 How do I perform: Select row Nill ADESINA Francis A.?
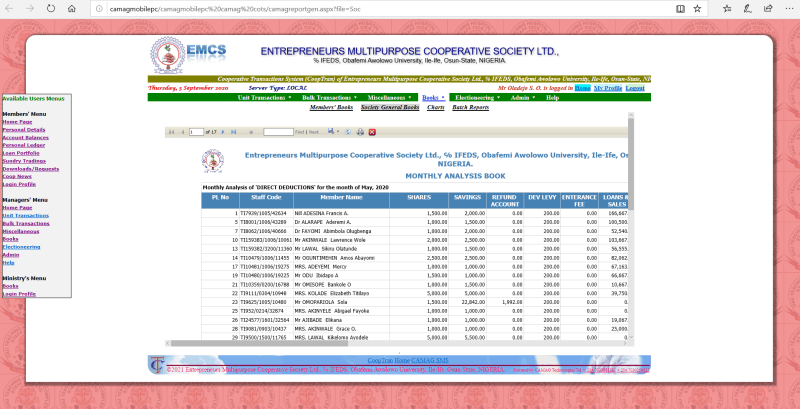(x=414, y=213)
